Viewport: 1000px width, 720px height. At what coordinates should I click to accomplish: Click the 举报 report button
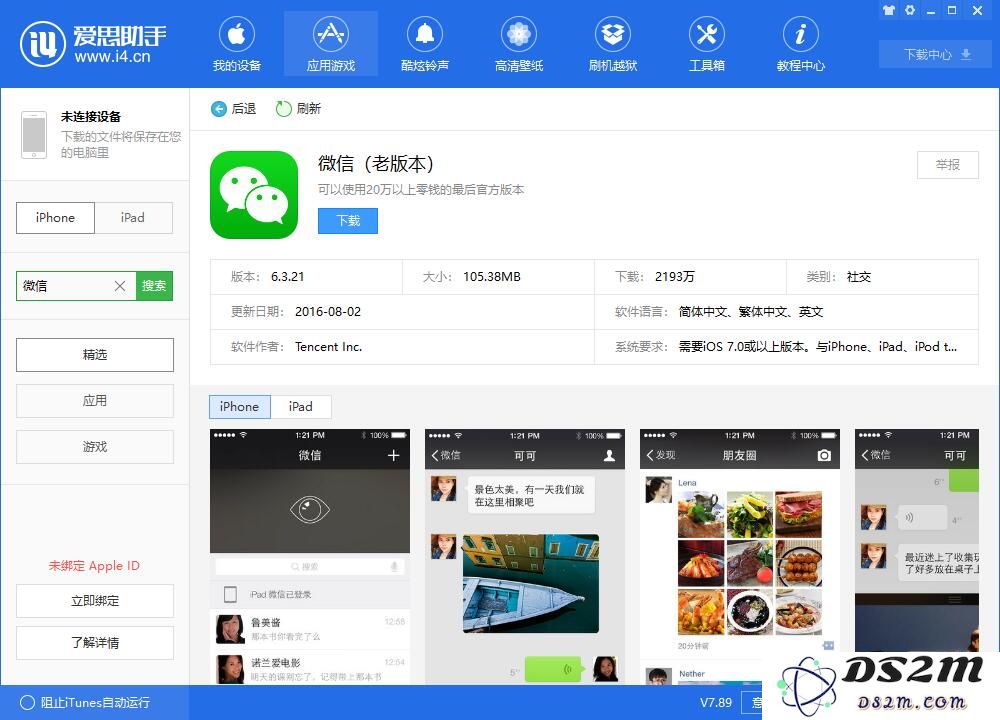(x=948, y=165)
